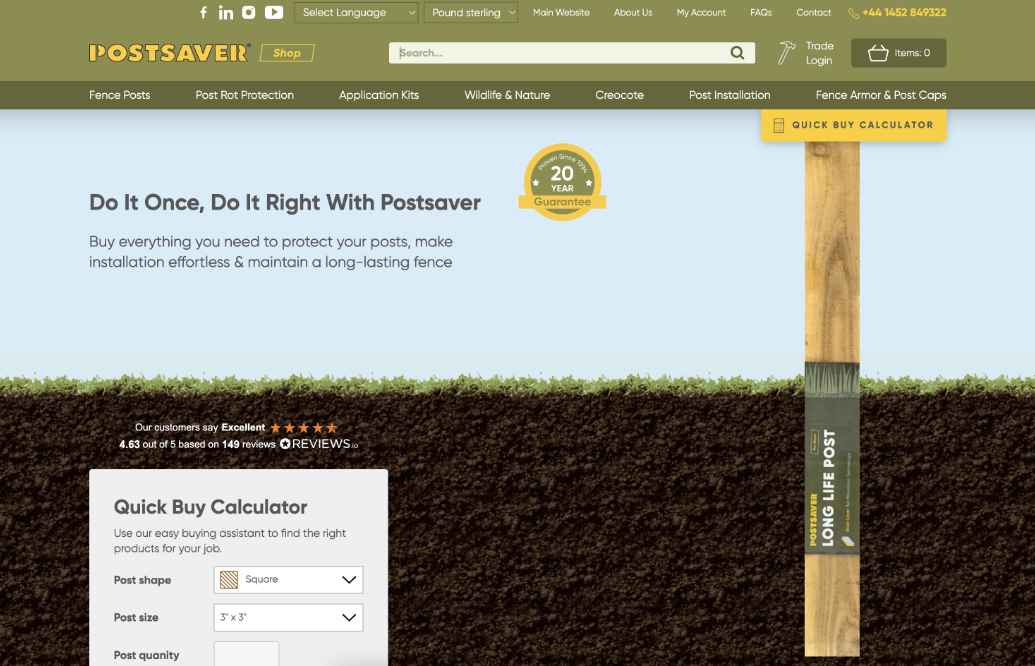Click the 20 Year Guarantee badge
The image size is (1035, 666).
pos(562,182)
